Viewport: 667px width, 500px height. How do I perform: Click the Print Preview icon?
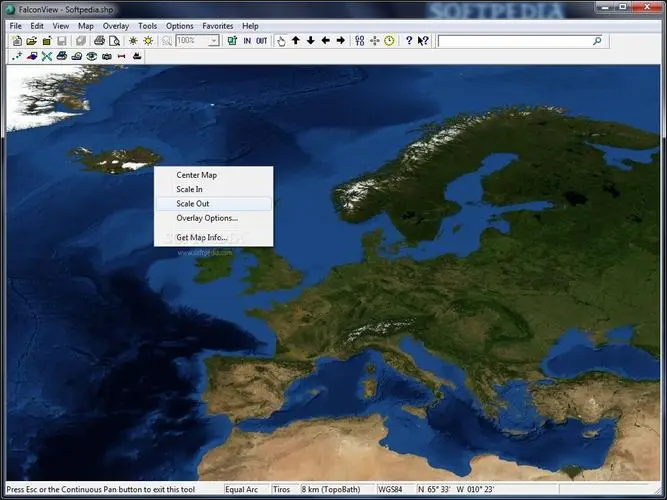pyautogui.click(x=114, y=41)
